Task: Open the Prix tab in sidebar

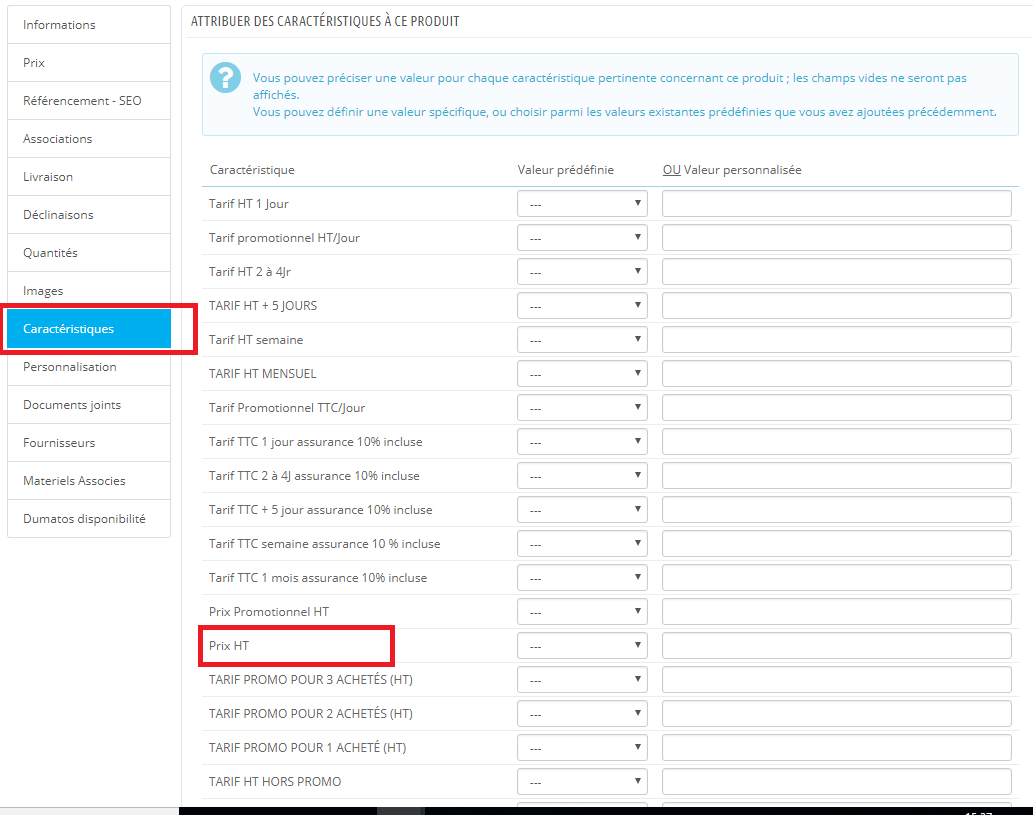Action: (89, 63)
